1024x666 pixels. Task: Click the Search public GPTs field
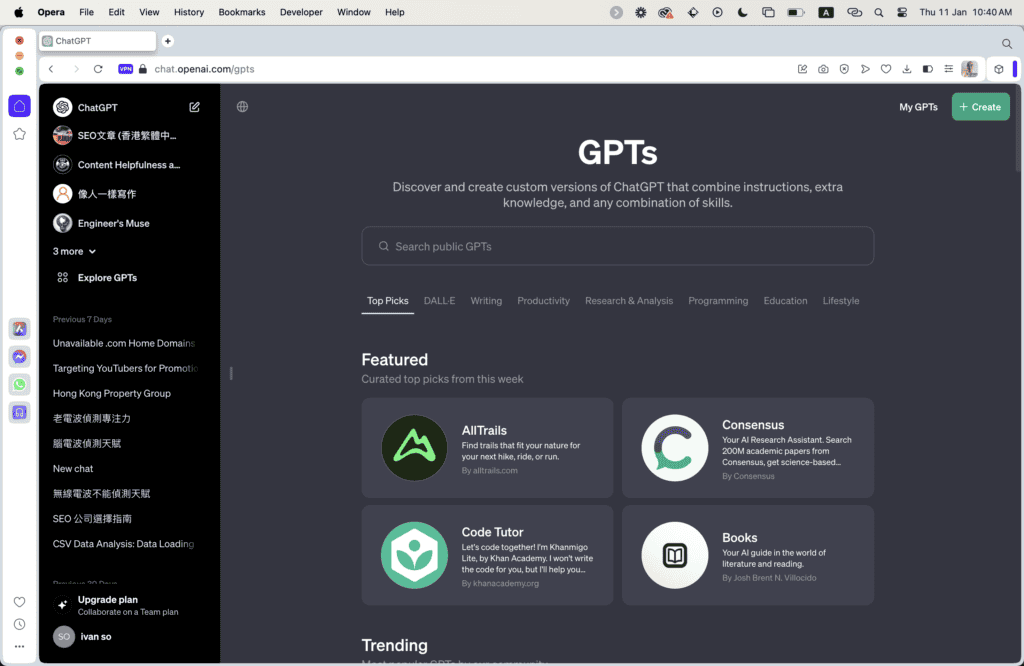(x=617, y=246)
